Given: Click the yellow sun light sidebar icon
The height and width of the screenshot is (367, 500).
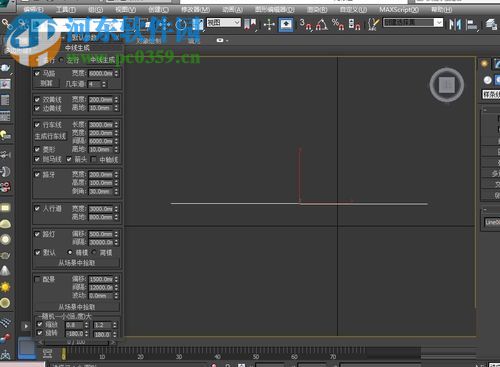Looking at the screenshot, I should [x=5, y=286].
